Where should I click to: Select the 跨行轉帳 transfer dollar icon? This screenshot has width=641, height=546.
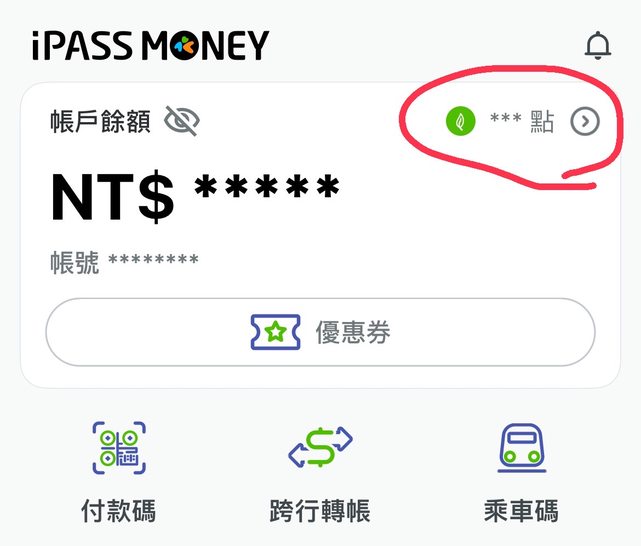pos(320,447)
